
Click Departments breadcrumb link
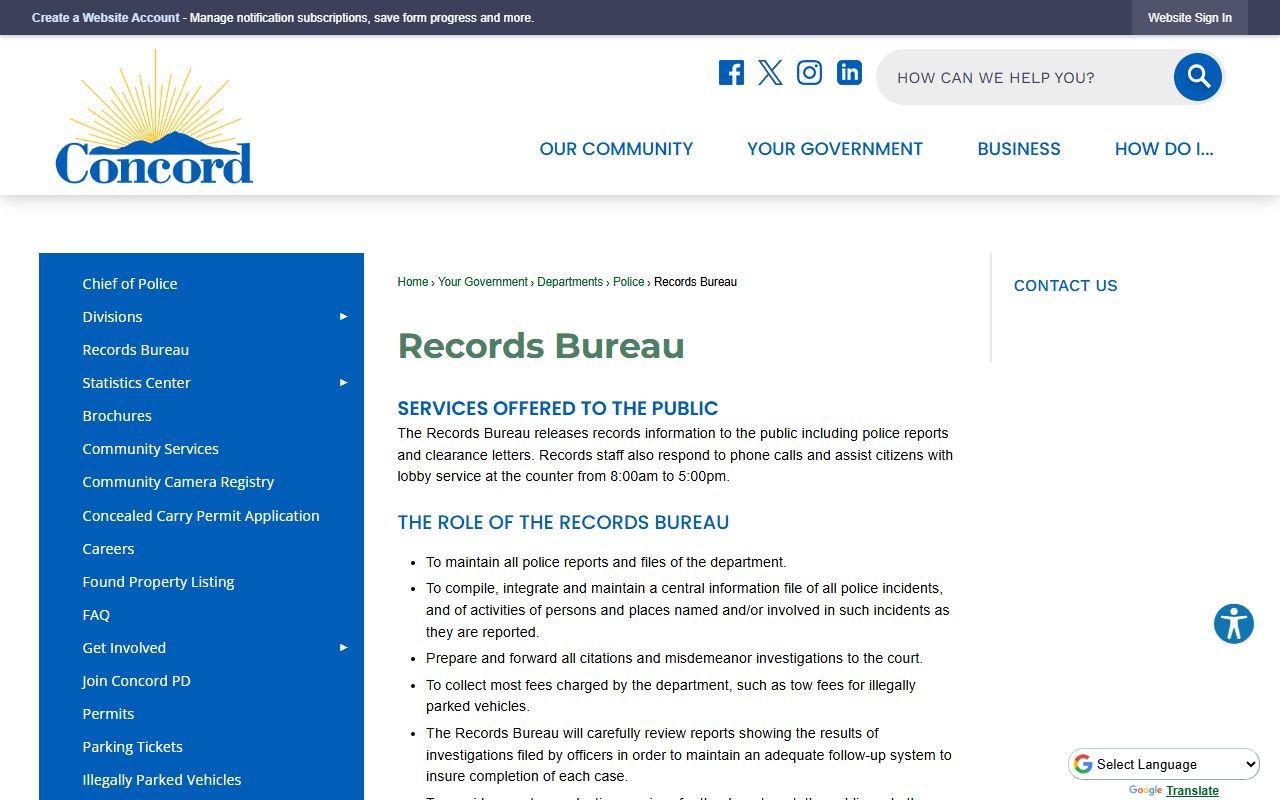pyautogui.click(x=570, y=282)
